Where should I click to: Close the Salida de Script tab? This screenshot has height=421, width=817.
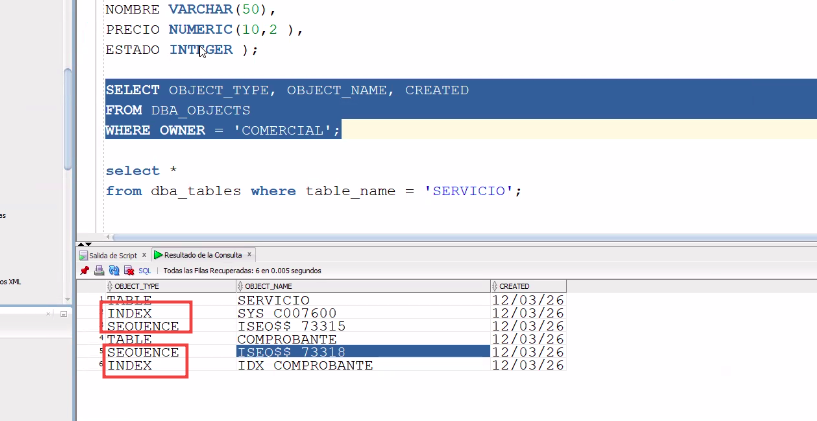144,255
